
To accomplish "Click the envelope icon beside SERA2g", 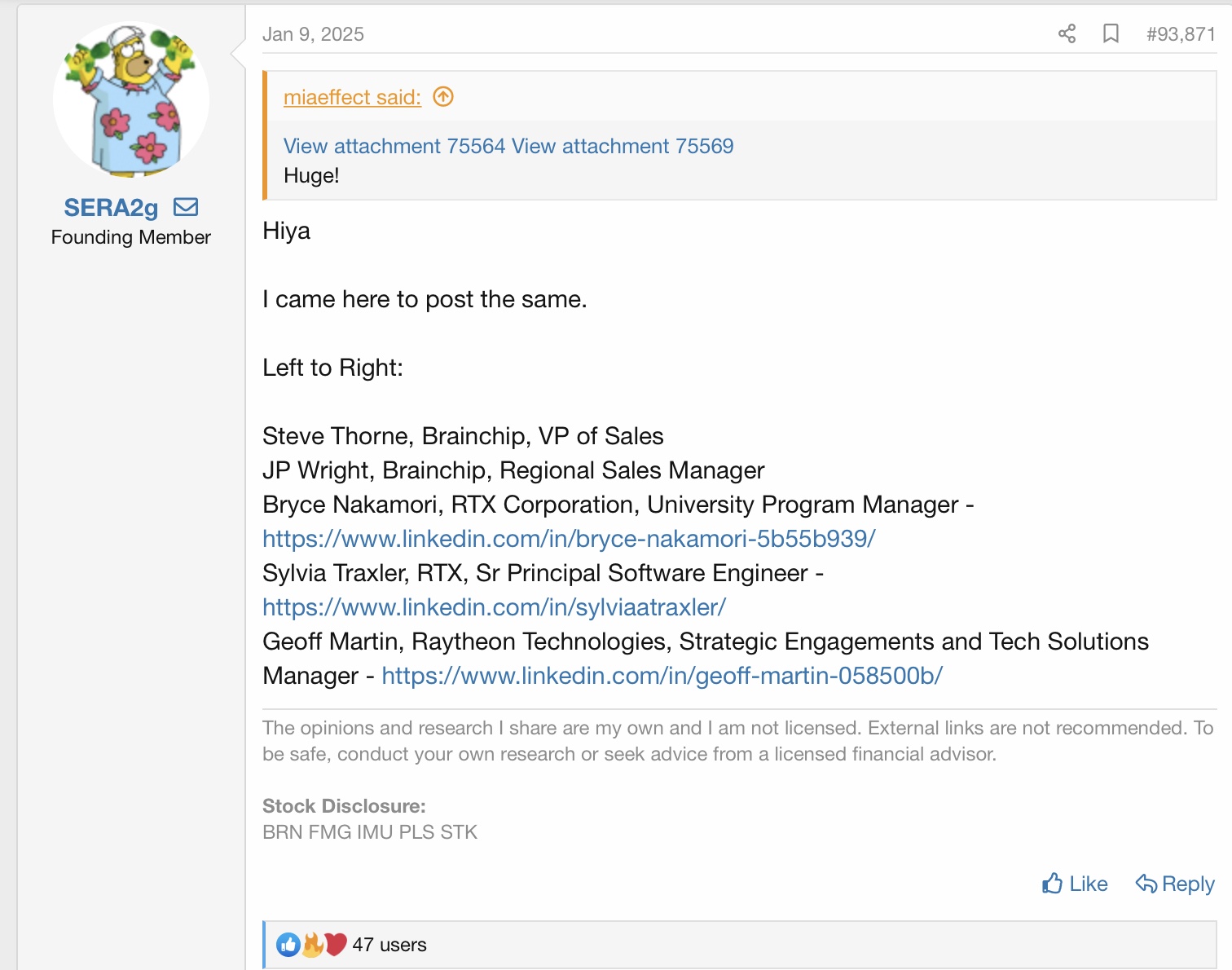I will [x=186, y=207].
